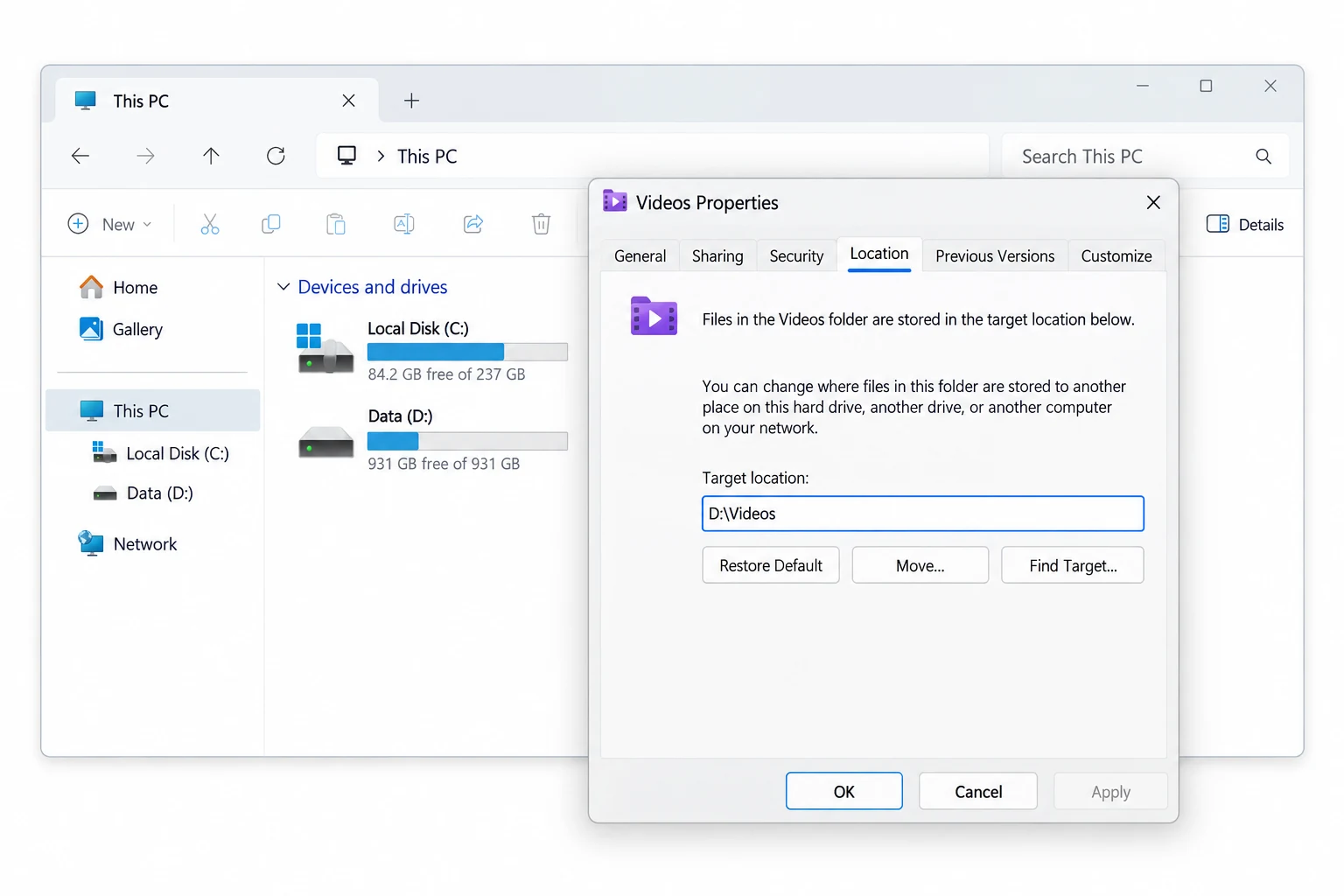Cancel the Videos Properties dialog

tap(978, 791)
